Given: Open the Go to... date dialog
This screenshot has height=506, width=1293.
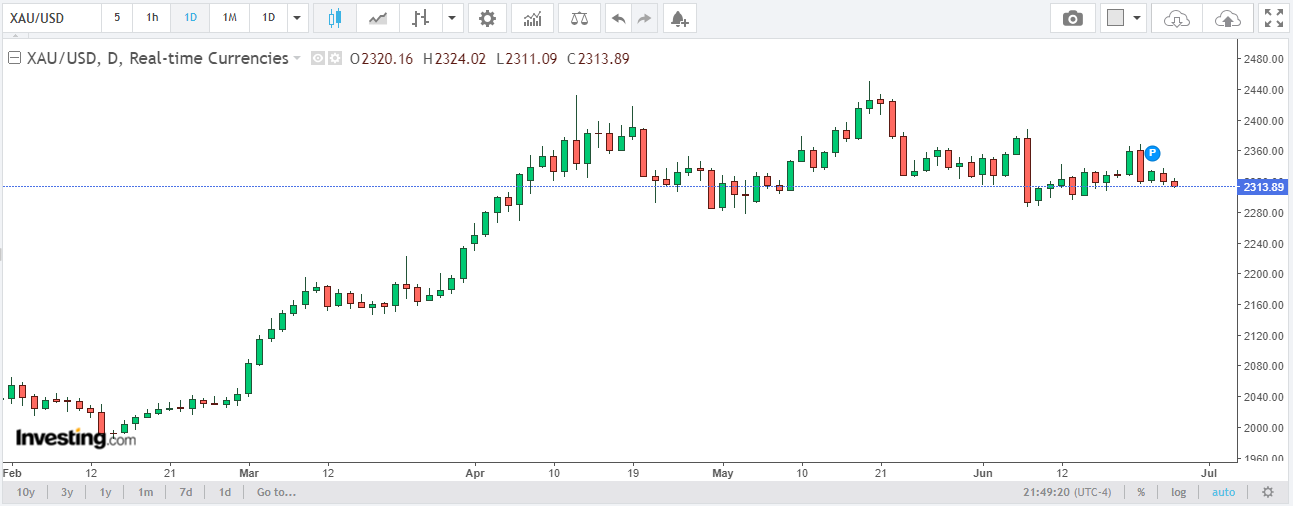Looking at the screenshot, I should (276, 492).
